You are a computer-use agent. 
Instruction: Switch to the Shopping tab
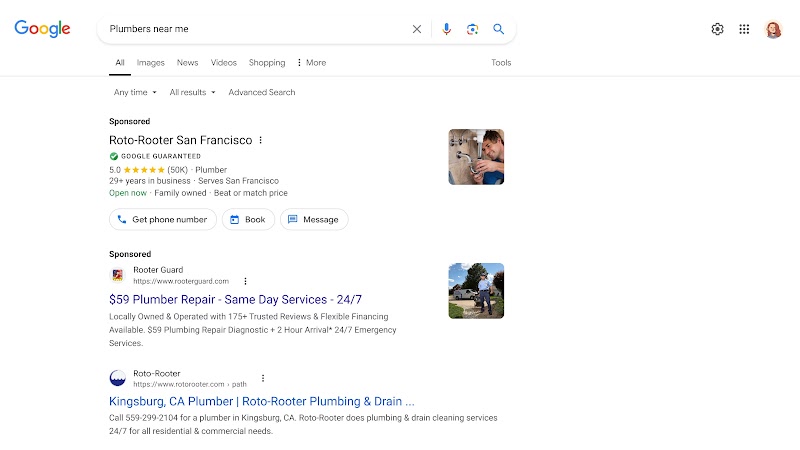pos(267,62)
